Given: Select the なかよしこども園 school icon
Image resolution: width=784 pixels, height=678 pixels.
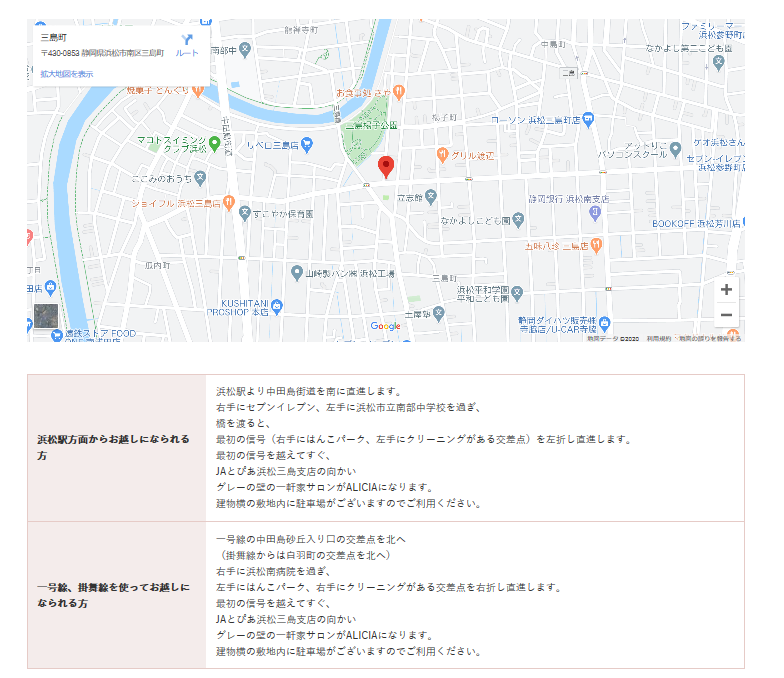Looking at the screenshot, I should click(519, 219).
